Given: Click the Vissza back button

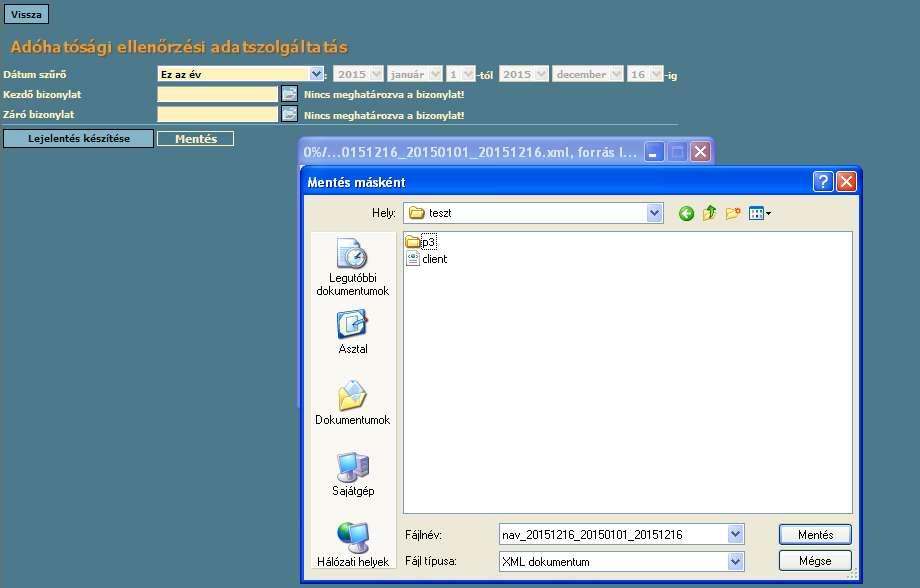Looking at the screenshot, I should pos(26,15).
